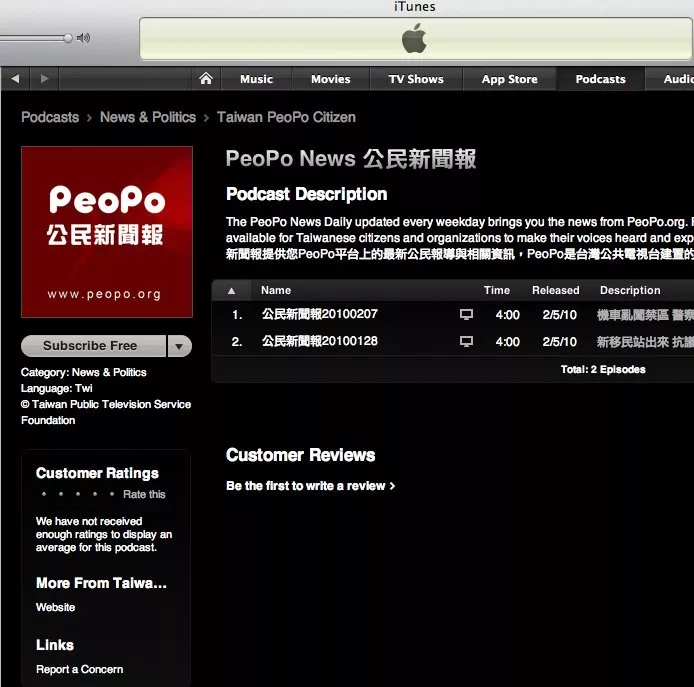
Task: Open the Website link
Action: [x=55, y=607]
